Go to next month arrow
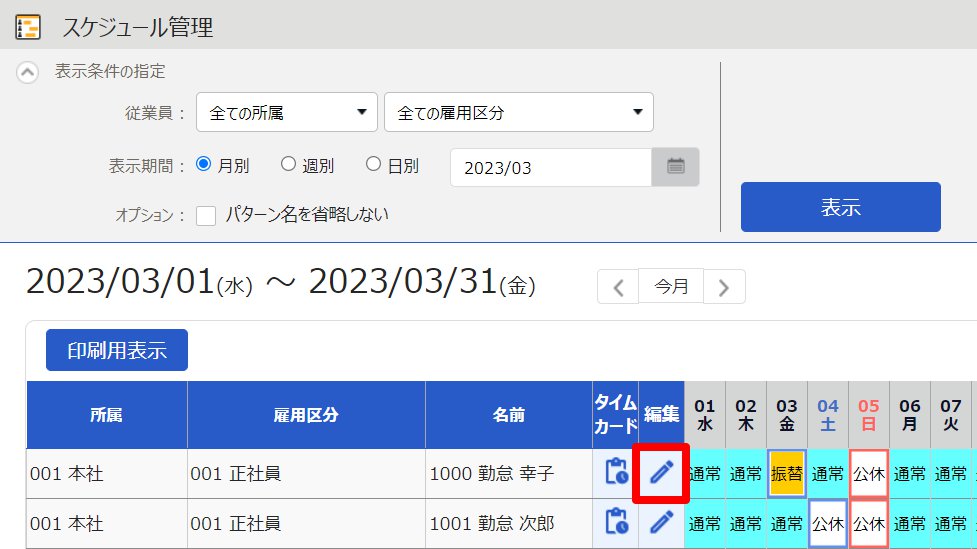This screenshot has height=549, width=977. [x=724, y=287]
